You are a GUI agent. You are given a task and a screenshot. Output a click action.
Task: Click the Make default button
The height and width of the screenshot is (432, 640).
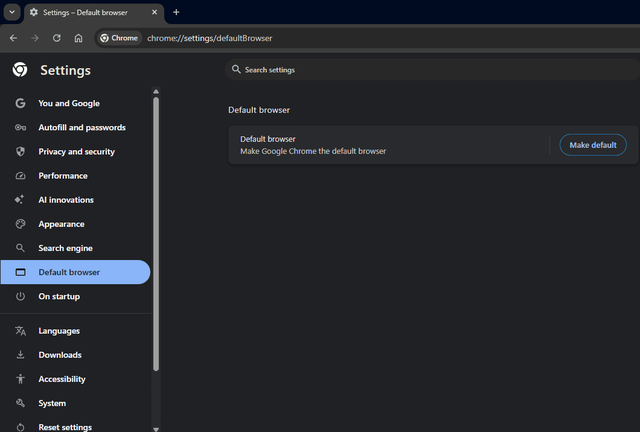(x=593, y=145)
